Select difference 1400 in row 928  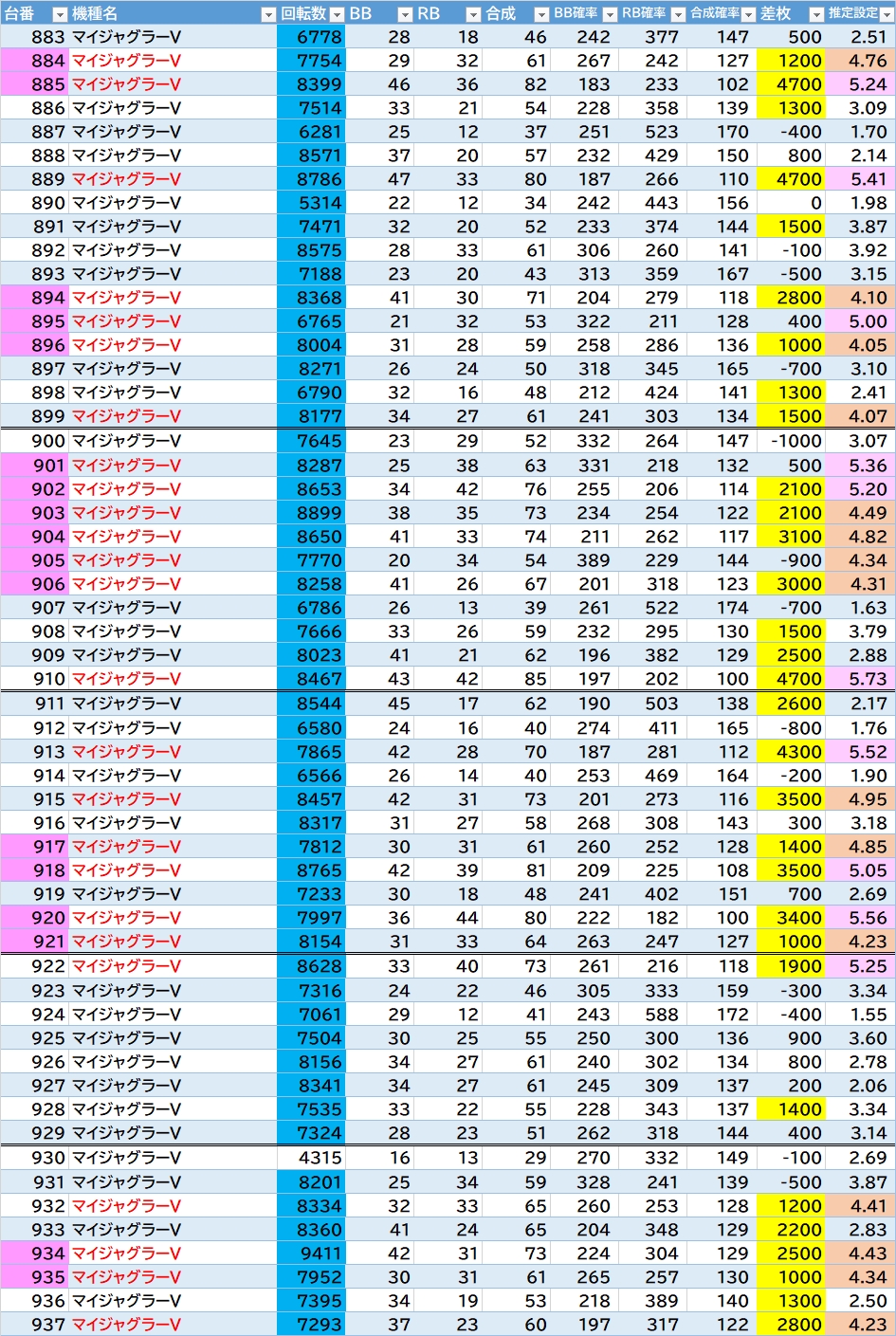pos(791,1109)
